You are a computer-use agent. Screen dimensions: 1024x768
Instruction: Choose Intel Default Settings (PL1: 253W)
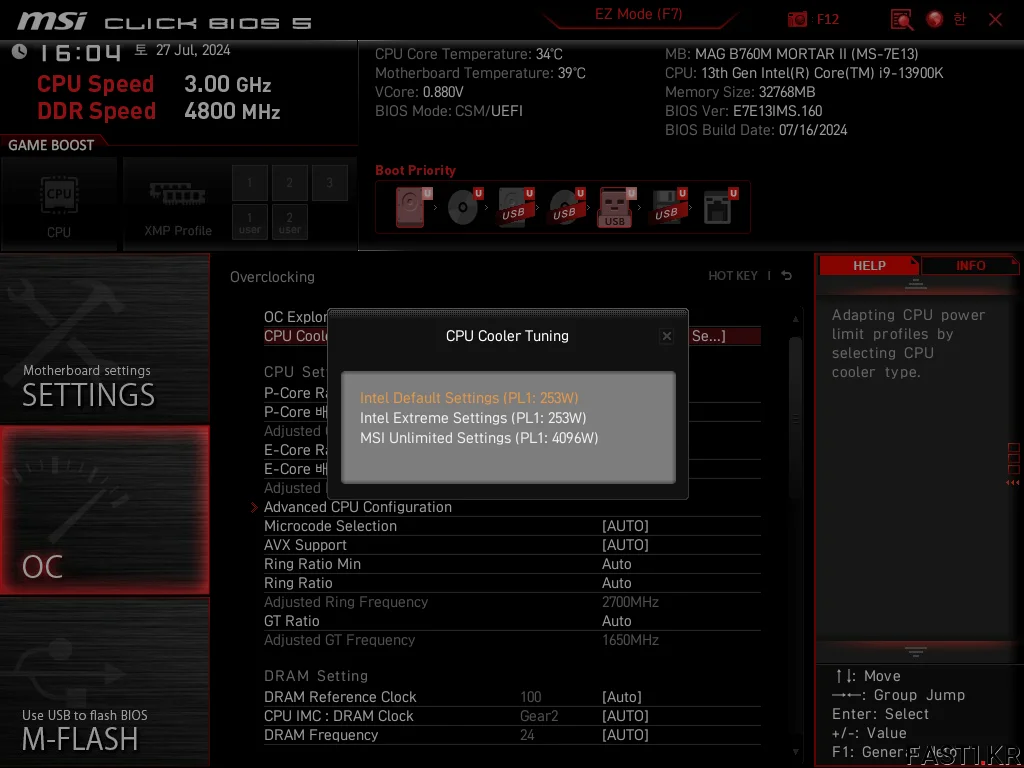point(469,398)
